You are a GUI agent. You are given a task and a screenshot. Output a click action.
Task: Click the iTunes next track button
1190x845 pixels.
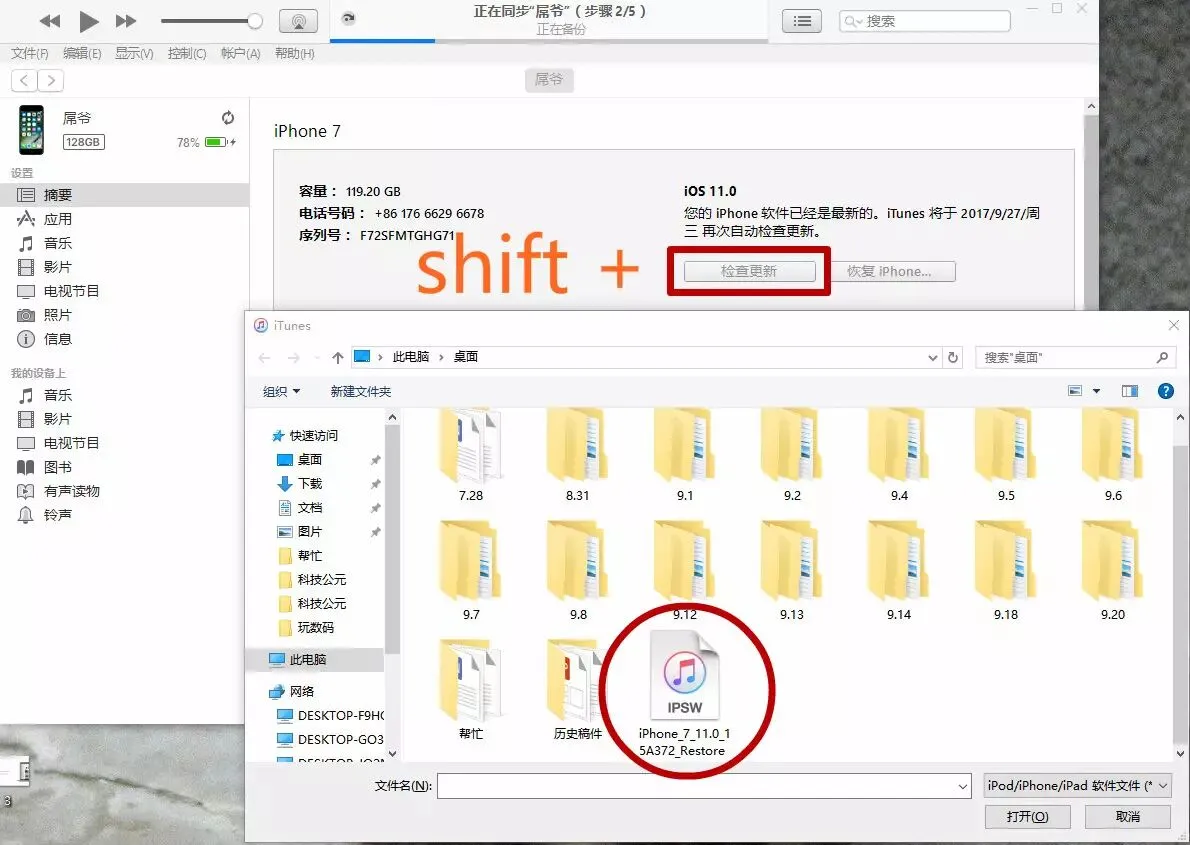(126, 21)
